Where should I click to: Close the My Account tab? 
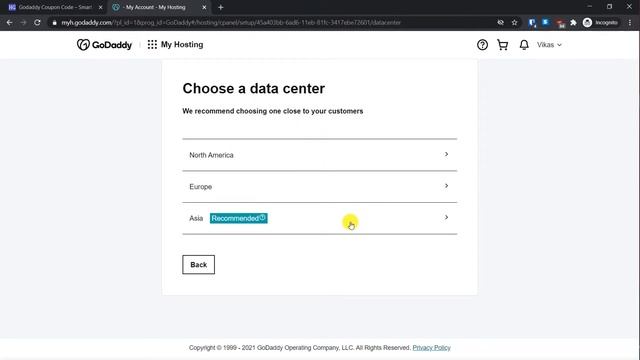tap(204, 7)
